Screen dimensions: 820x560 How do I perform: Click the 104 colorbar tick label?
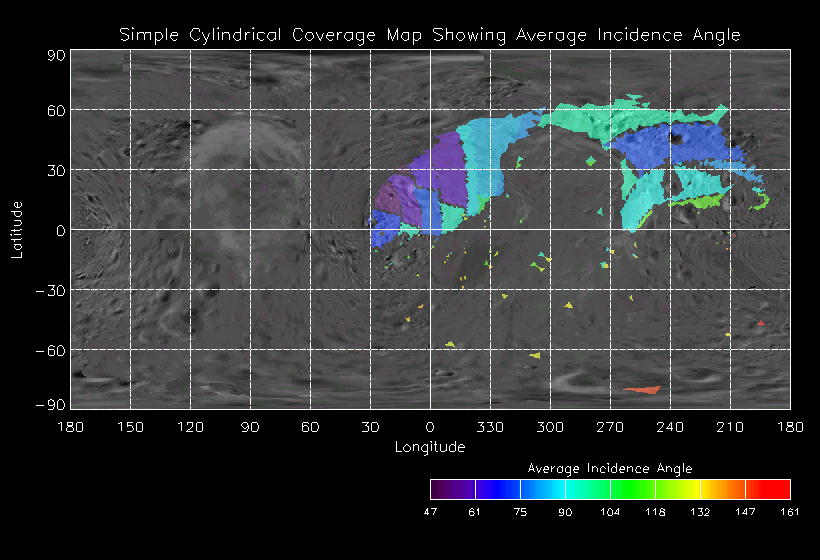(x=610, y=512)
